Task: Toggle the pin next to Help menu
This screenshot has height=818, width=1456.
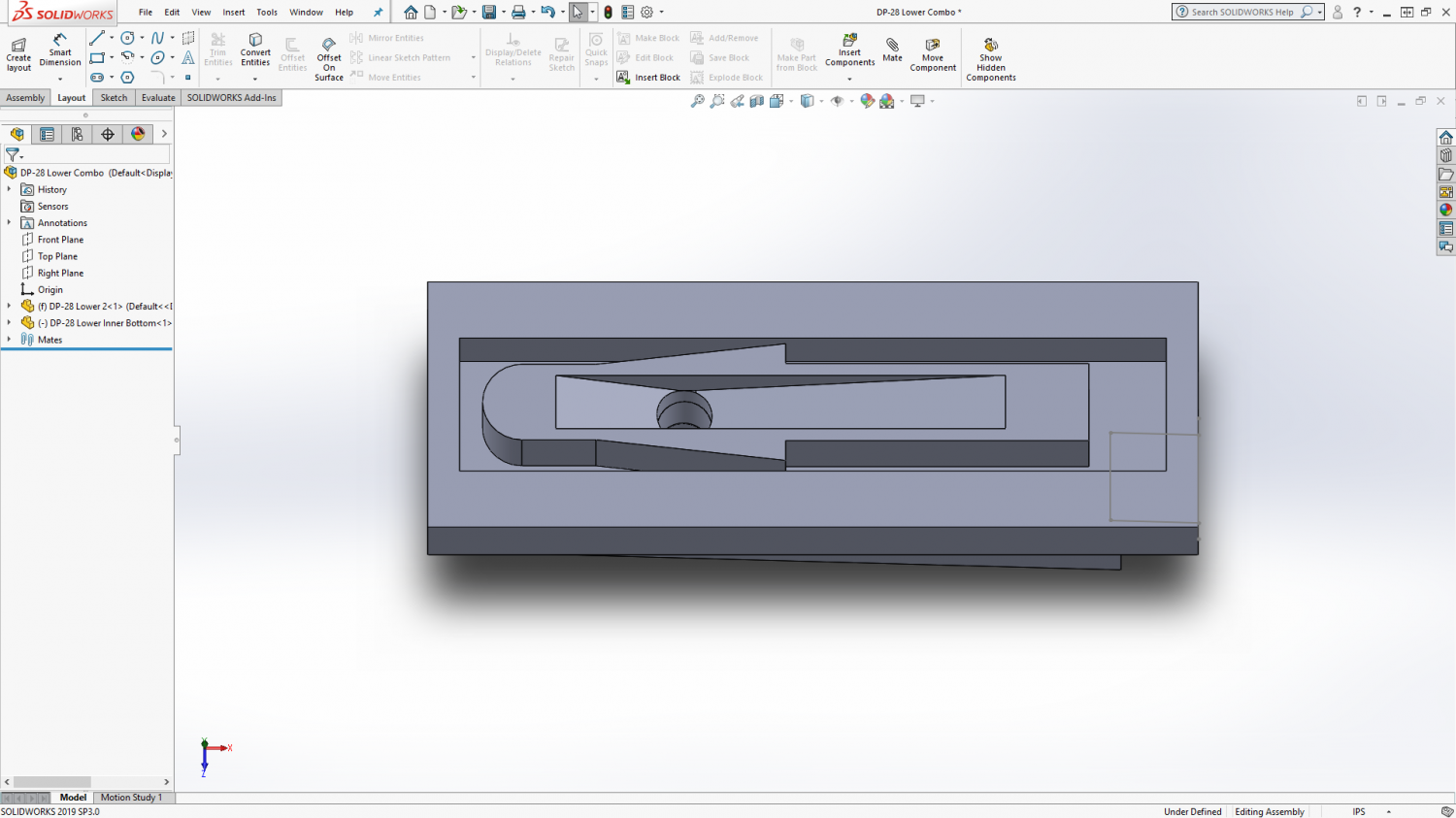Action: click(x=378, y=13)
